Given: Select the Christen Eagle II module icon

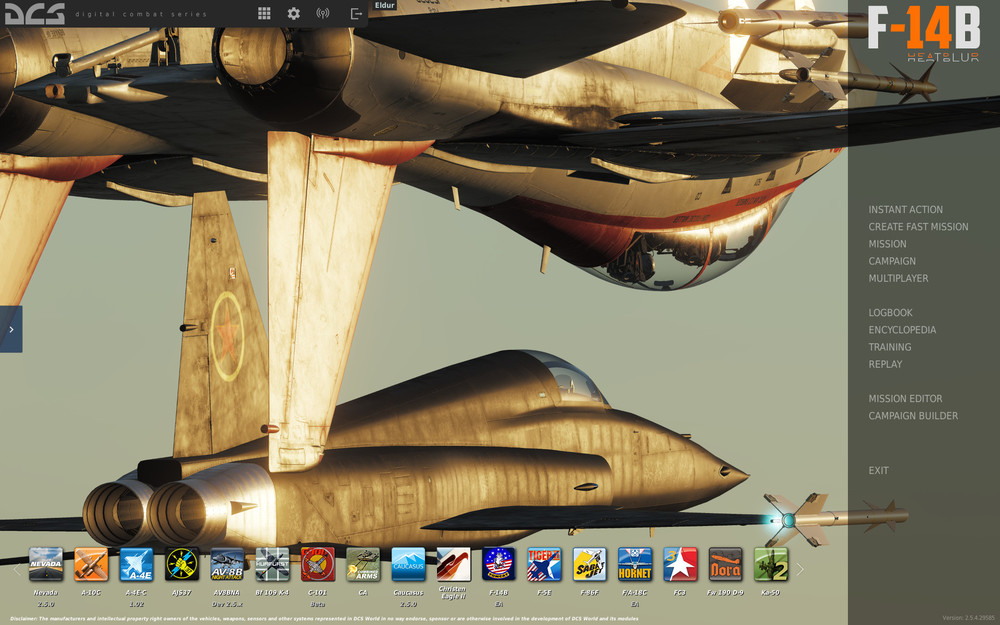Looking at the screenshot, I should pos(453,564).
